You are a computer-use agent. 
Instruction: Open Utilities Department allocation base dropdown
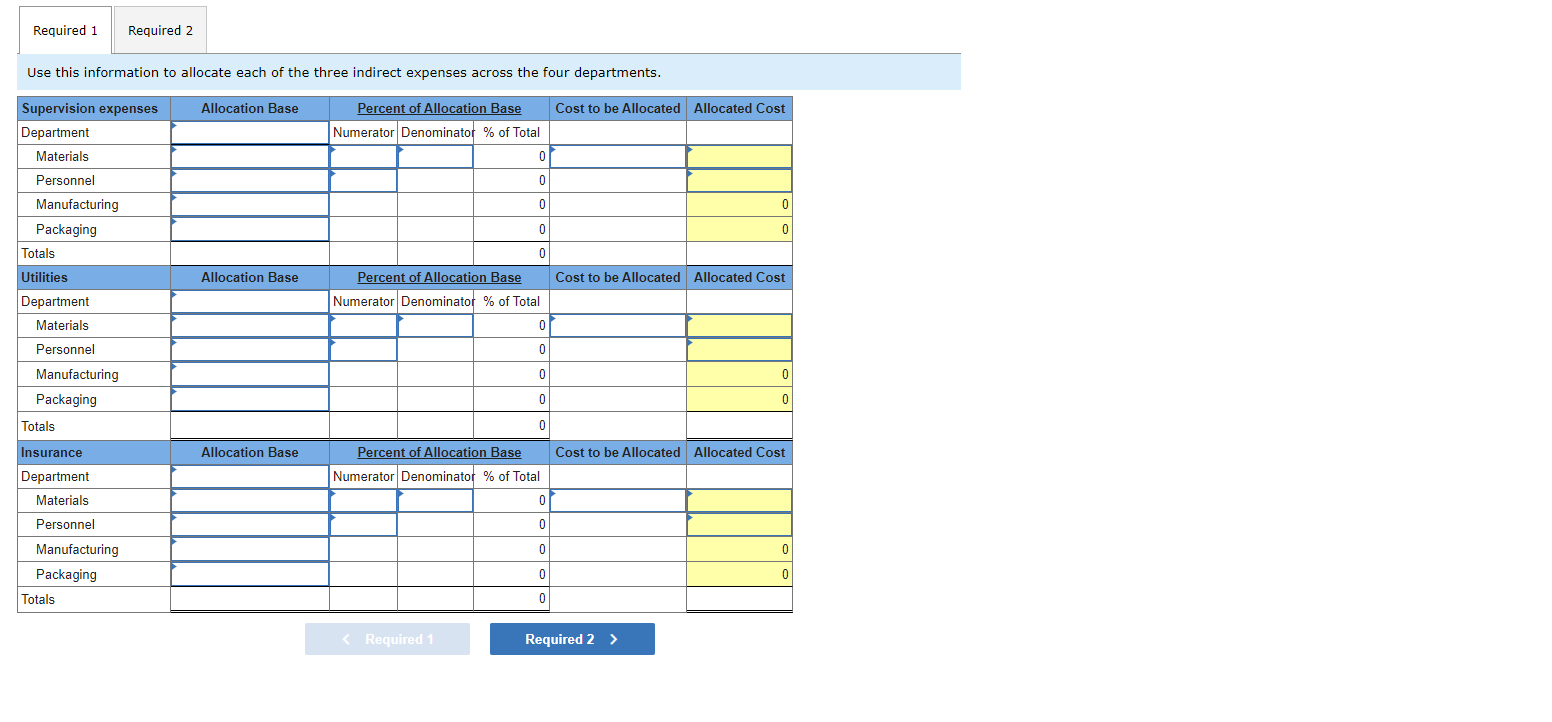tap(250, 301)
